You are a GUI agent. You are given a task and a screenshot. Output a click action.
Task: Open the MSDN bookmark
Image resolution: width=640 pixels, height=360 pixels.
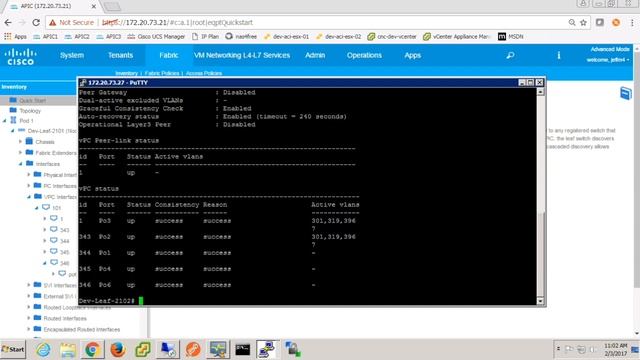coord(511,36)
